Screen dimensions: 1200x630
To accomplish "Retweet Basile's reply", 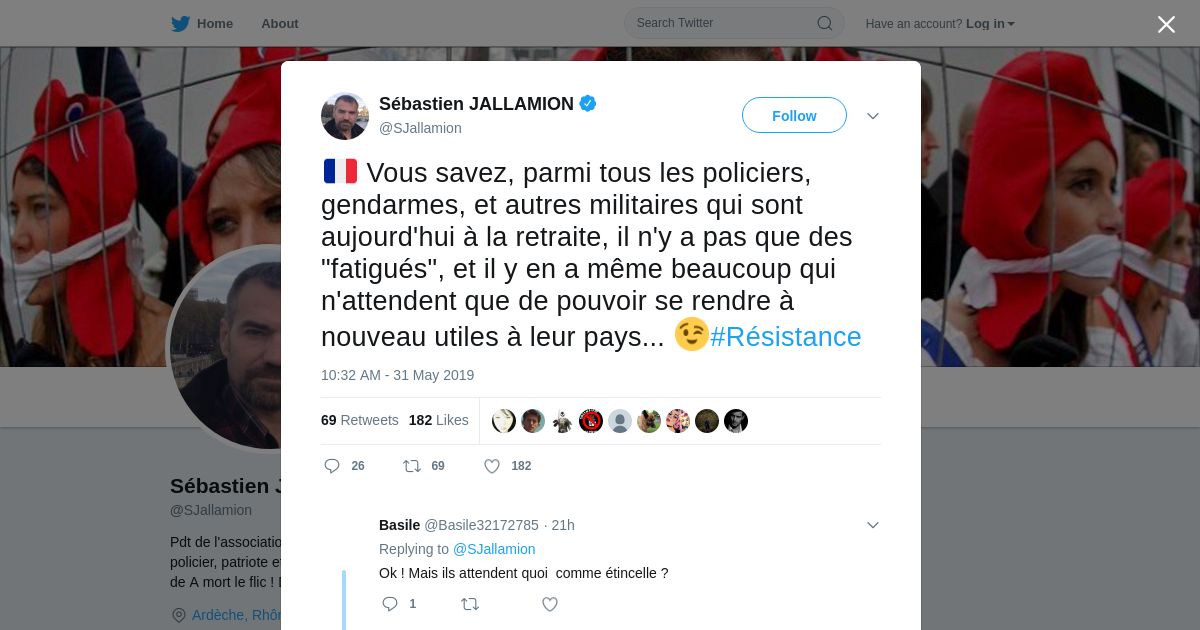I will pos(470,604).
